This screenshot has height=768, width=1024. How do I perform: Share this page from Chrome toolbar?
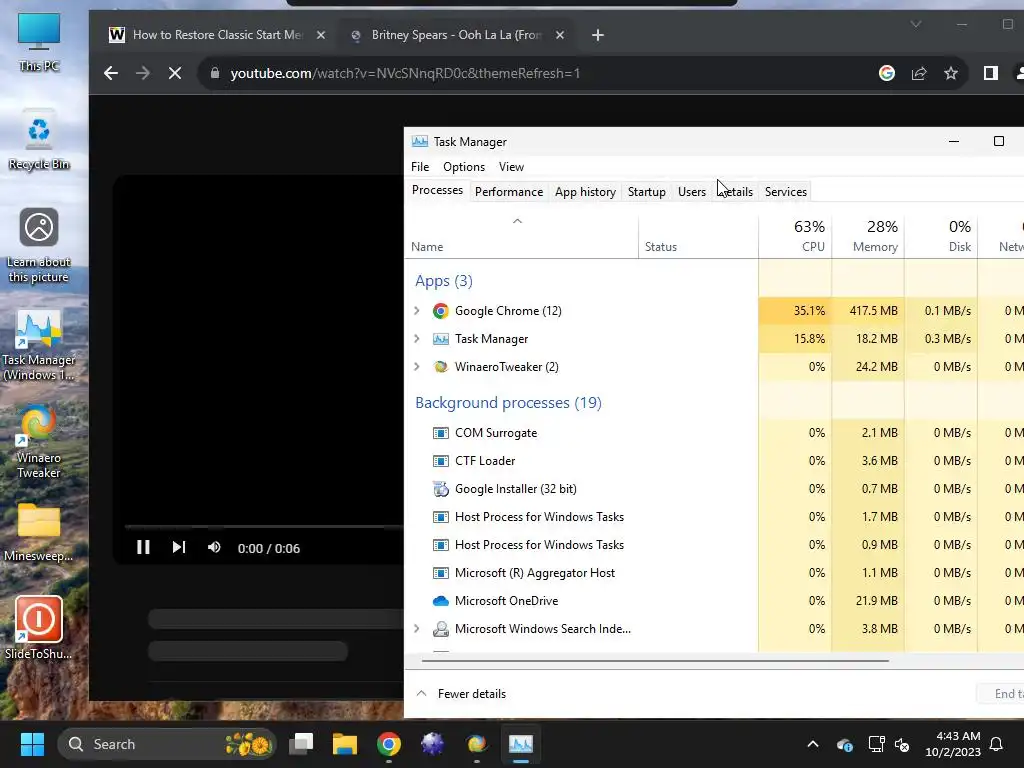919,73
